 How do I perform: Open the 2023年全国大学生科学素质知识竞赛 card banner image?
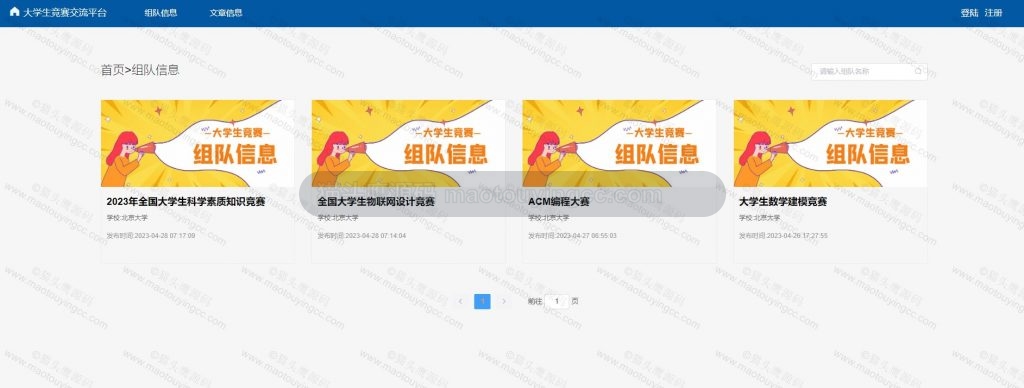[197, 143]
